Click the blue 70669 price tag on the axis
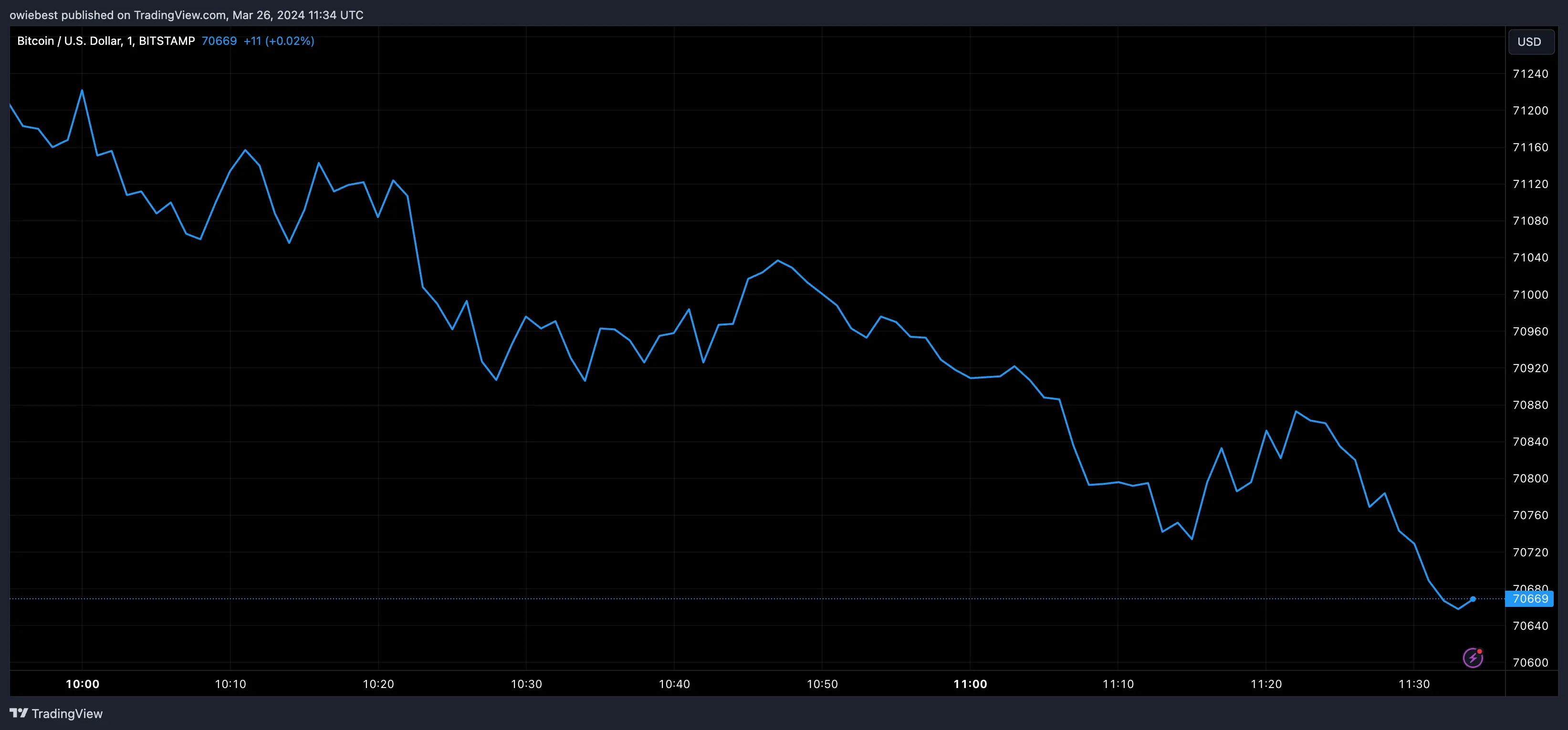The width and height of the screenshot is (1568, 730). coord(1530,599)
